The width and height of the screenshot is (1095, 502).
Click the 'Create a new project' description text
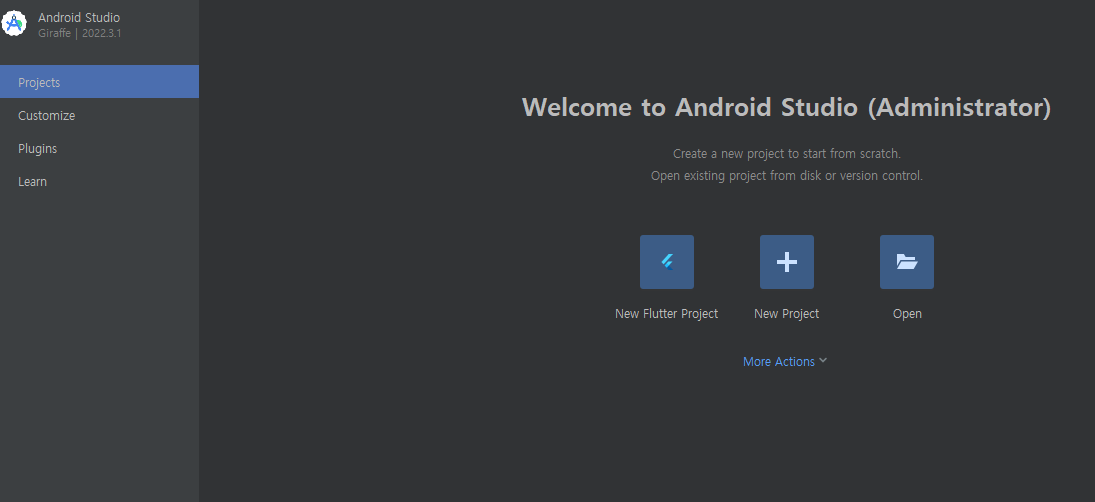click(x=787, y=153)
